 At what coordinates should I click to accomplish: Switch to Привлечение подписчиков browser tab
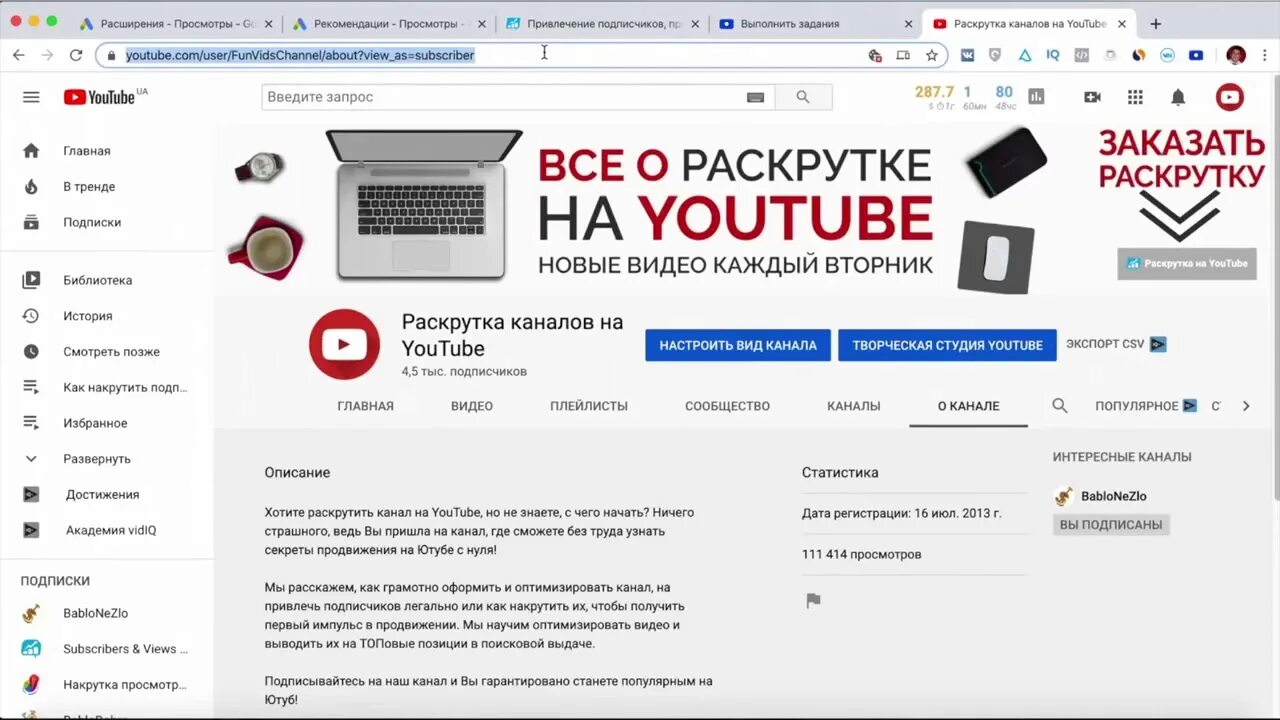coord(604,23)
